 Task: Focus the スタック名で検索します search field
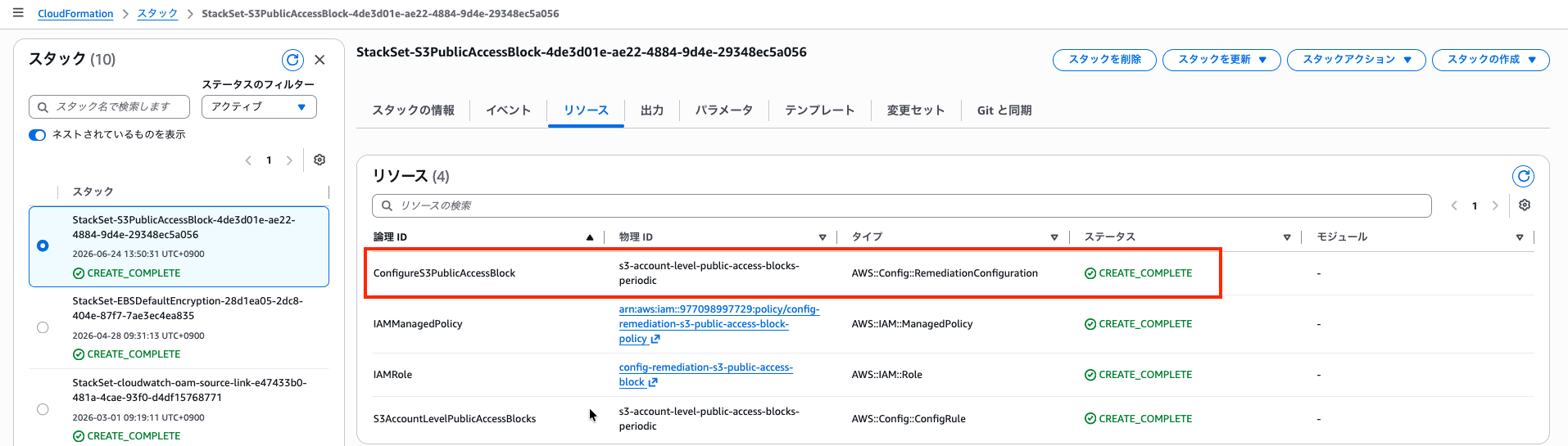coord(109,107)
